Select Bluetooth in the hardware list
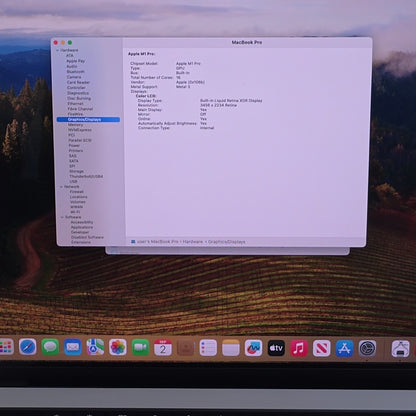The image size is (416, 416). tap(75, 72)
